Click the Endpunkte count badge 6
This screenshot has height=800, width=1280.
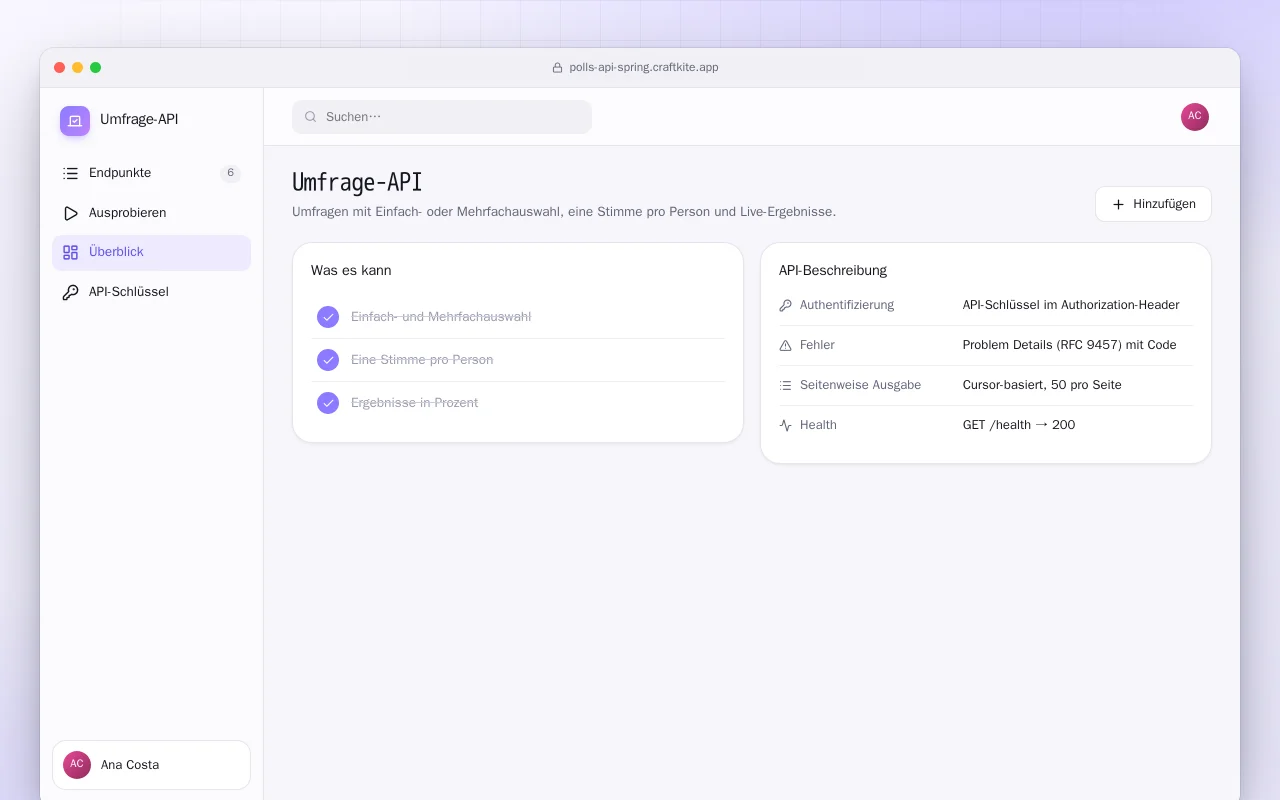tap(230, 173)
